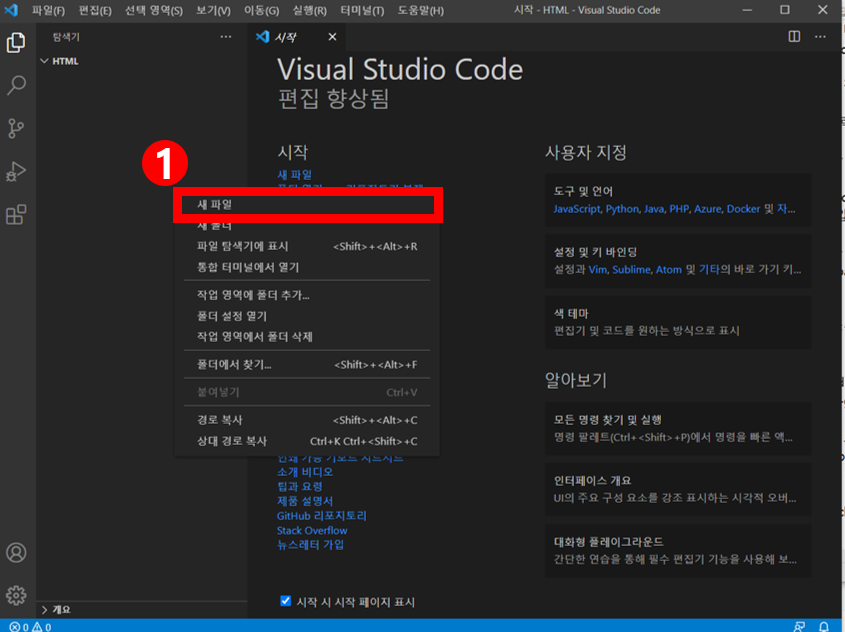845x632 pixels.
Task: Close the 시작 tab
Action: [x=333, y=37]
